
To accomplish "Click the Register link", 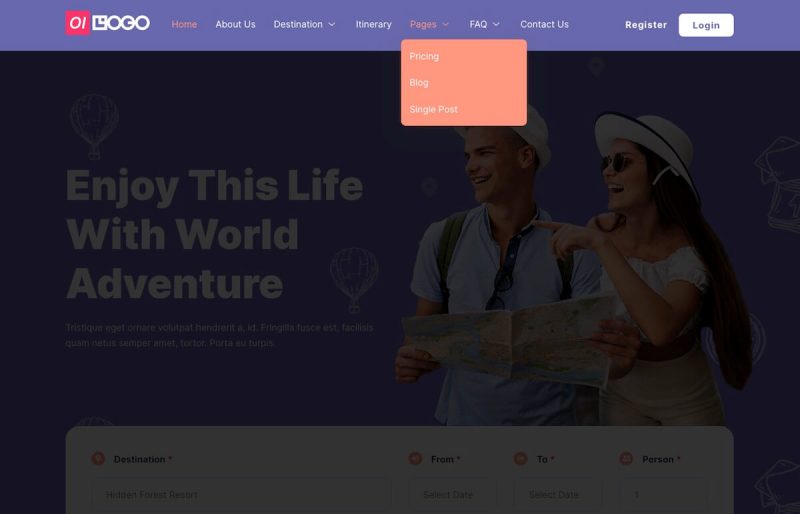I will point(646,25).
